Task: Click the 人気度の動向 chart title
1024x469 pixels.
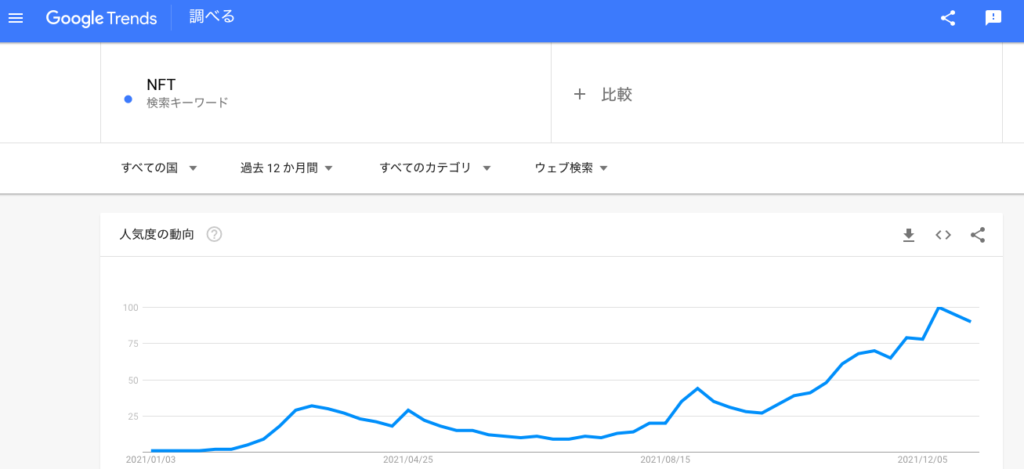Action: (157, 234)
